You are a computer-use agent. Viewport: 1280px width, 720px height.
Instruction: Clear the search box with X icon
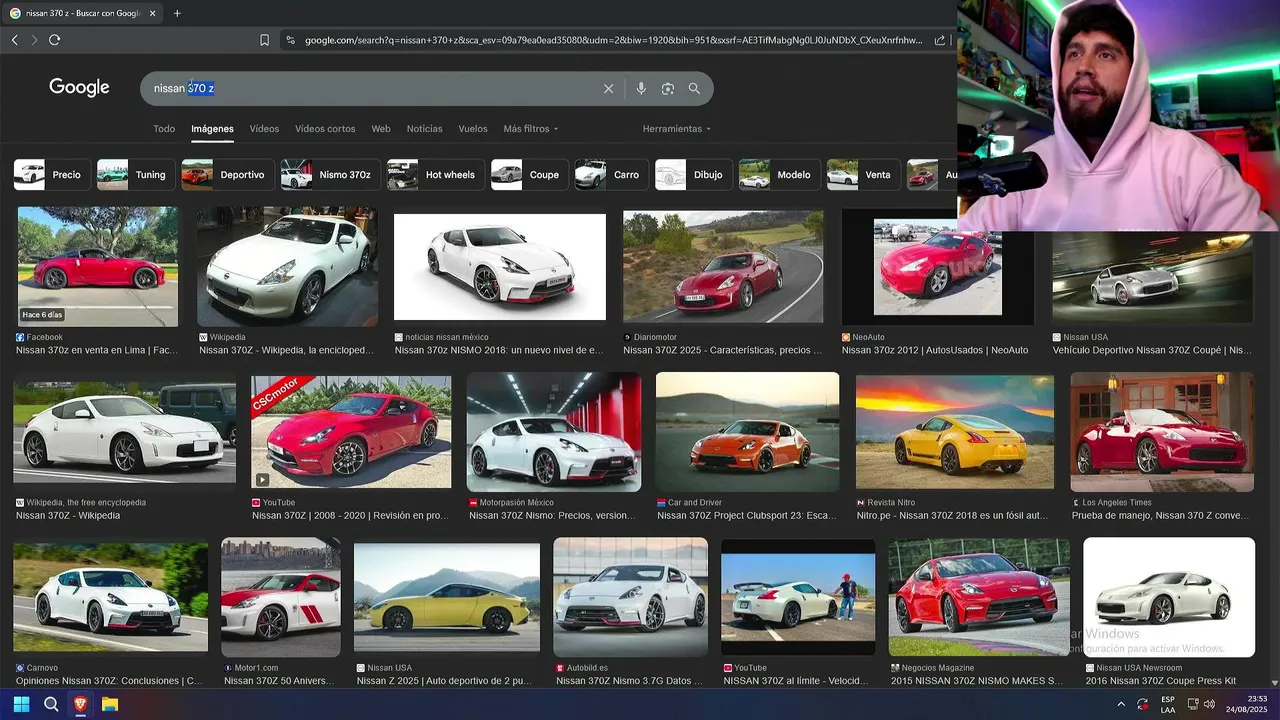pyautogui.click(x=608, y=89)
